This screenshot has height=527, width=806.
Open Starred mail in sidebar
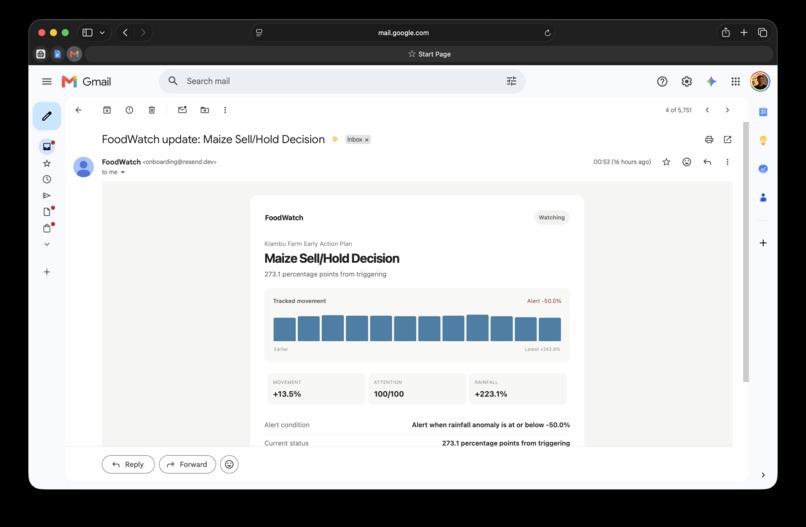[47, 163]
